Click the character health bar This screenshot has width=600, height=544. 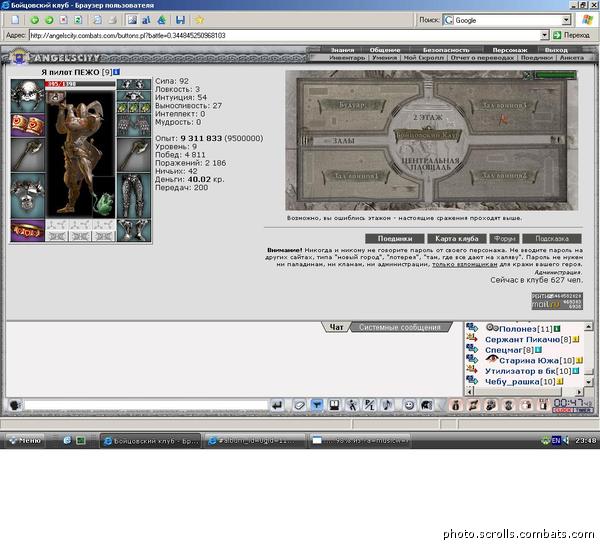(x=80, y=84)
